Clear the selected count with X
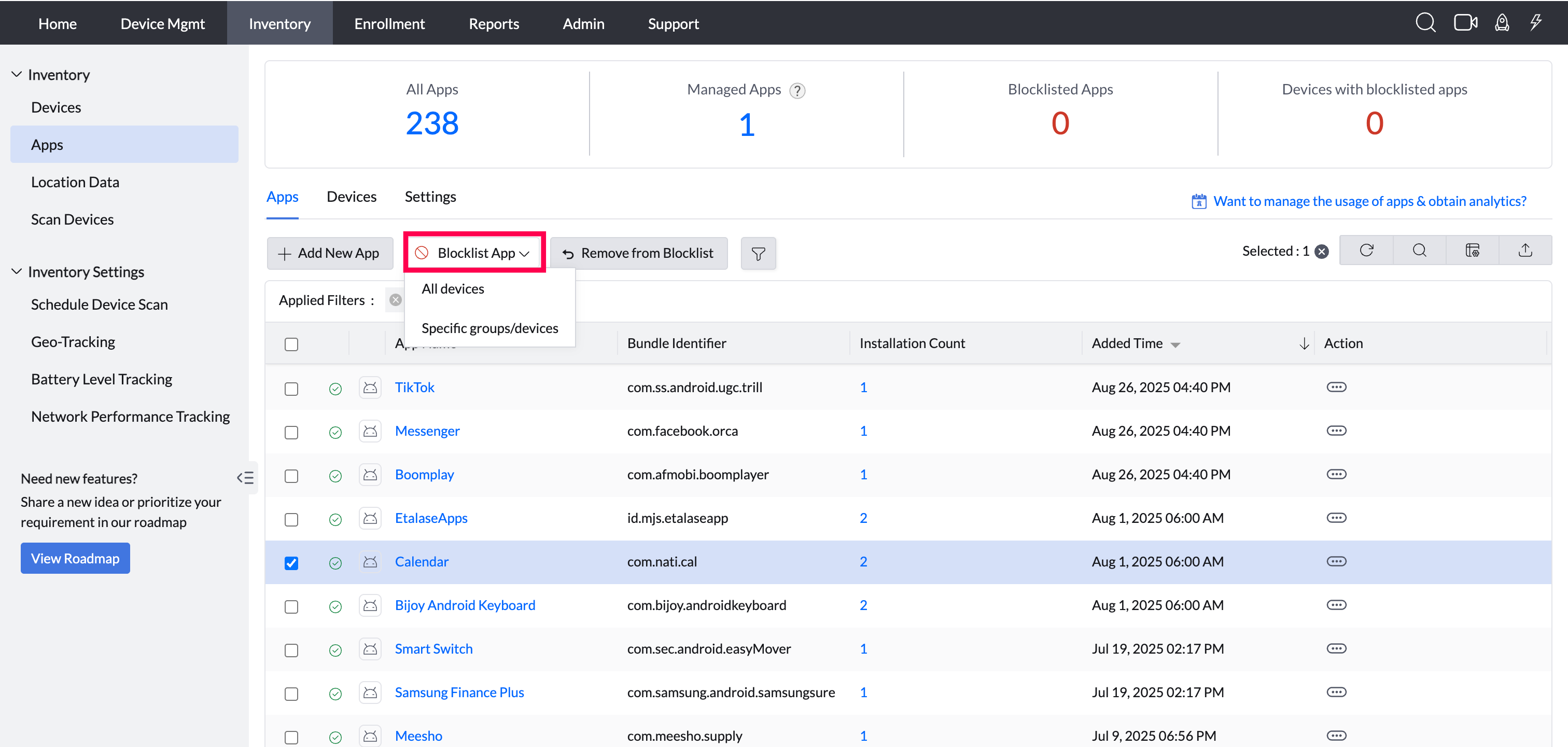 click(x=1322, y=252)
